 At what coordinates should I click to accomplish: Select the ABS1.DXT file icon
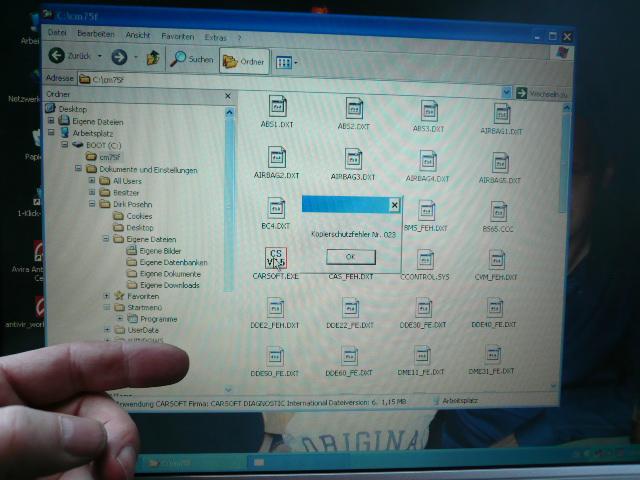(x=278, y=106)
